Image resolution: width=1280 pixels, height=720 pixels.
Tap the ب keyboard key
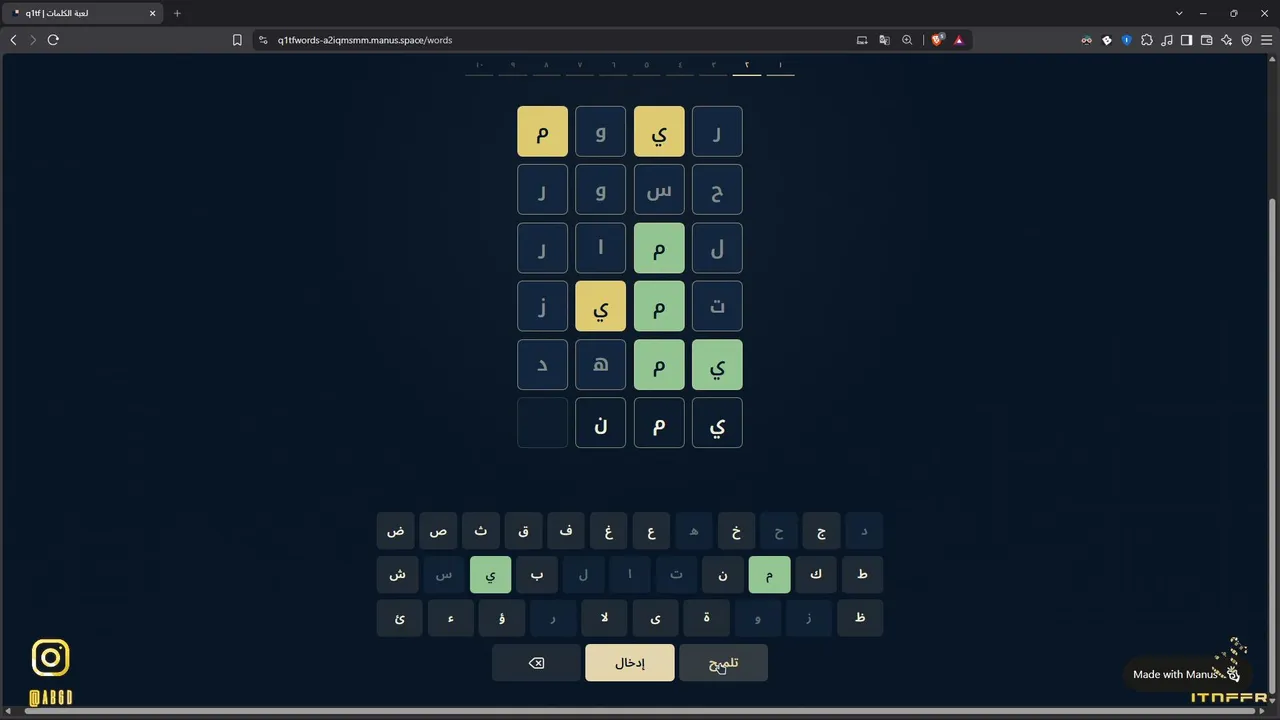coord(537,575)
